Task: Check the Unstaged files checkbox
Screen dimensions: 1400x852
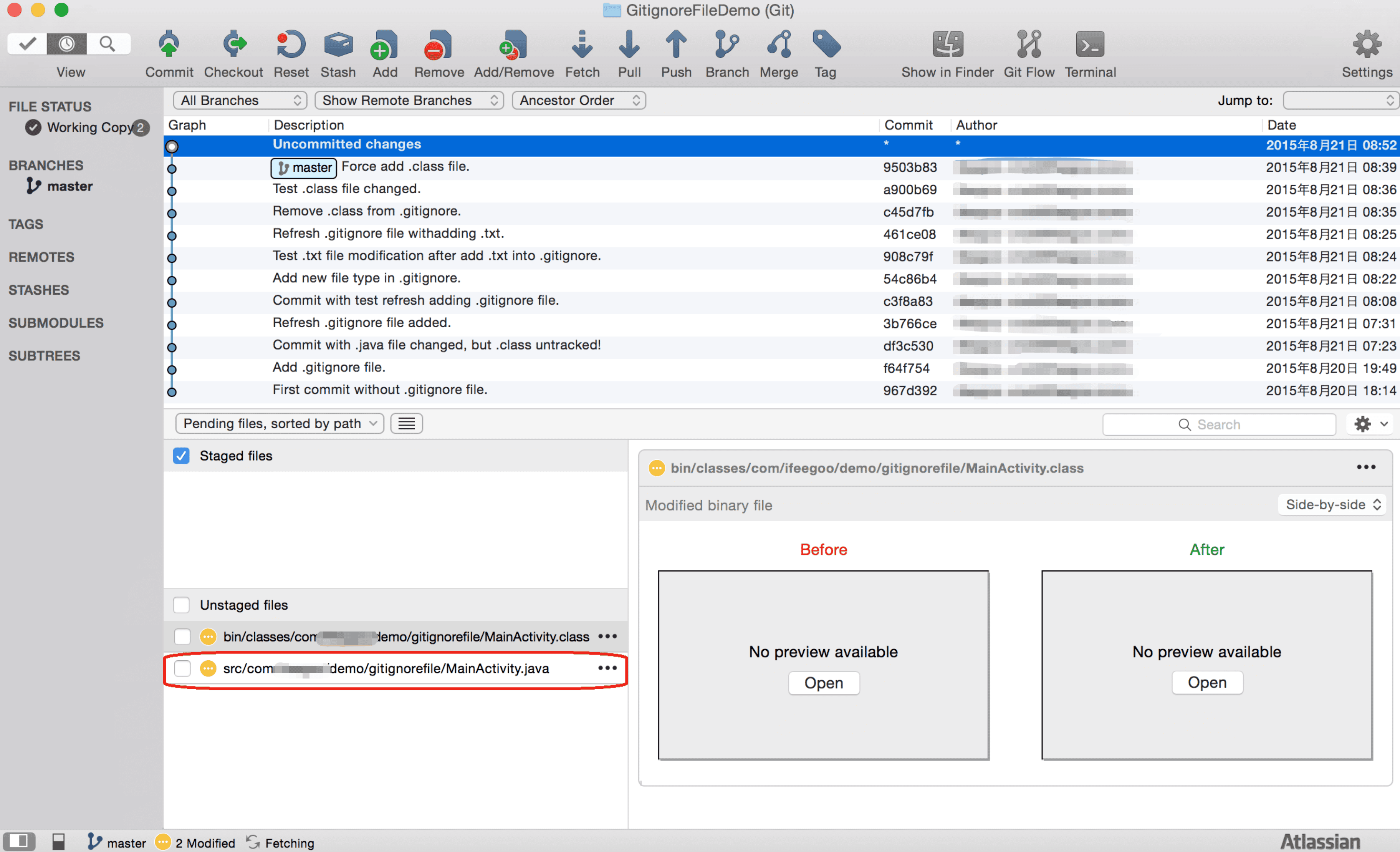Action: 181,605
